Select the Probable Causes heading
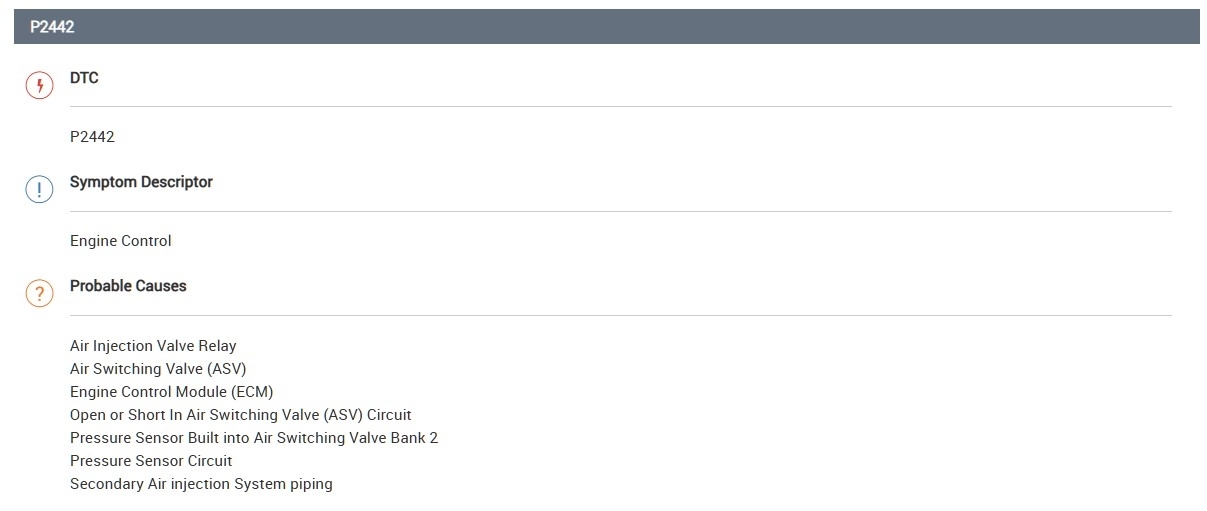The height and width of the screenshot is (511, 1207). pos(128,286)
